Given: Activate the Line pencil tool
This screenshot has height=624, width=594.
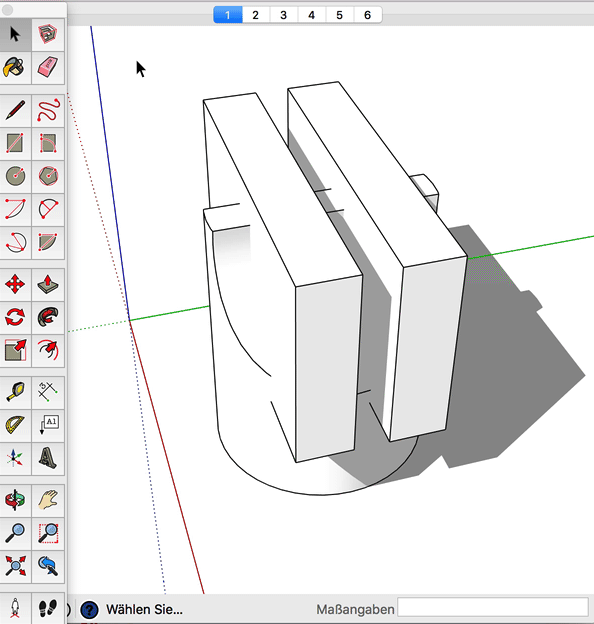Looking at the screenshot, I should (15, 111).
